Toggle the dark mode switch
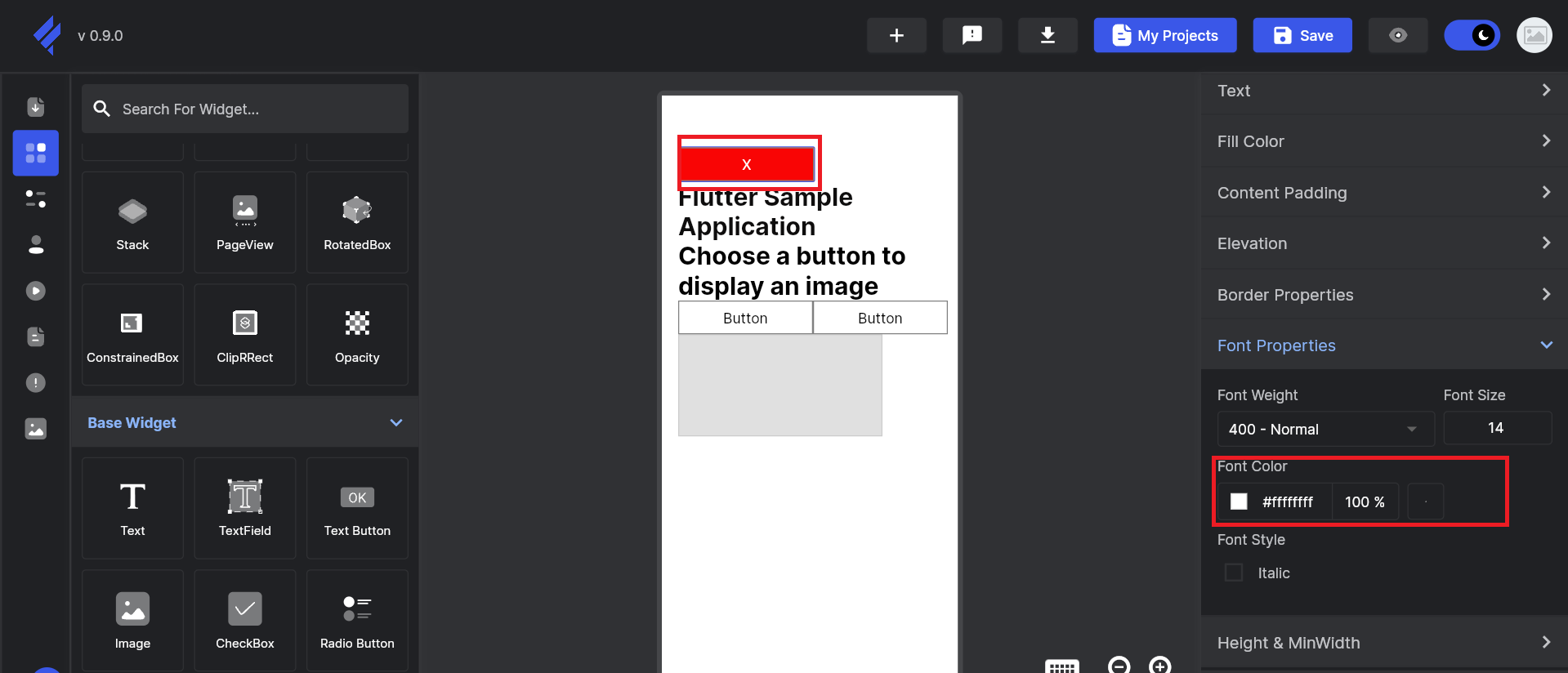The image size is (1568, 673). point(1472,35)
